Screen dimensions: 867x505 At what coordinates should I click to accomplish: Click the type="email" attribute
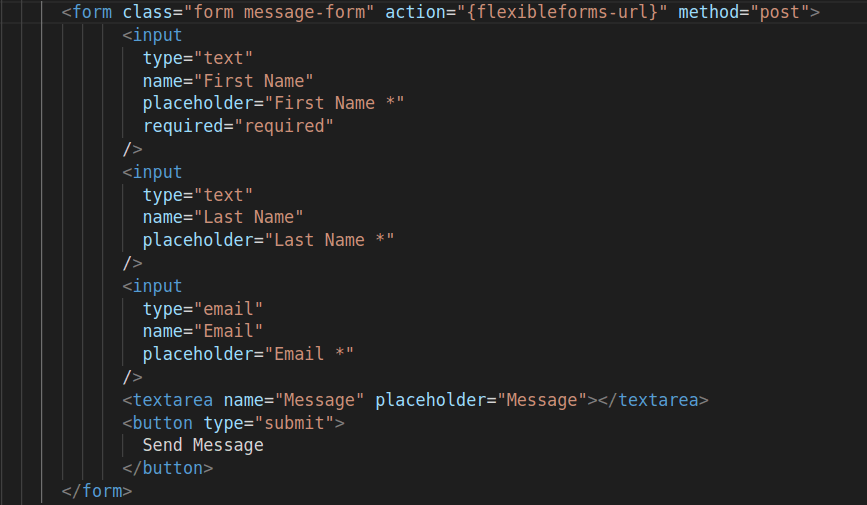click(x=202, y=309)
